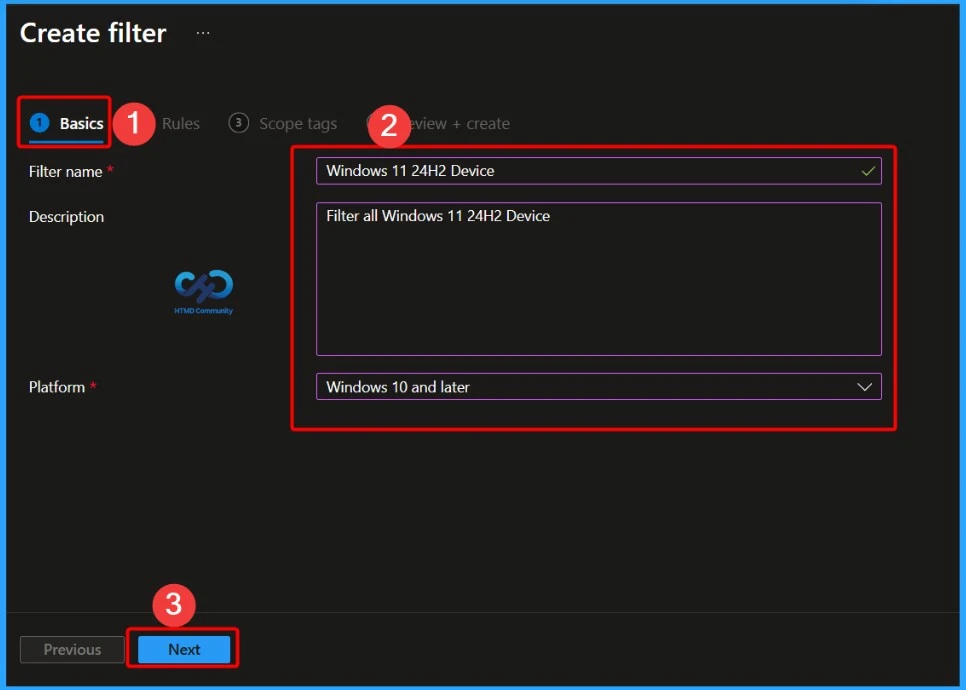Open the Create filter ellipsis menu
Viewport: 966px width, 690px height.
click(x=203, y=31)
